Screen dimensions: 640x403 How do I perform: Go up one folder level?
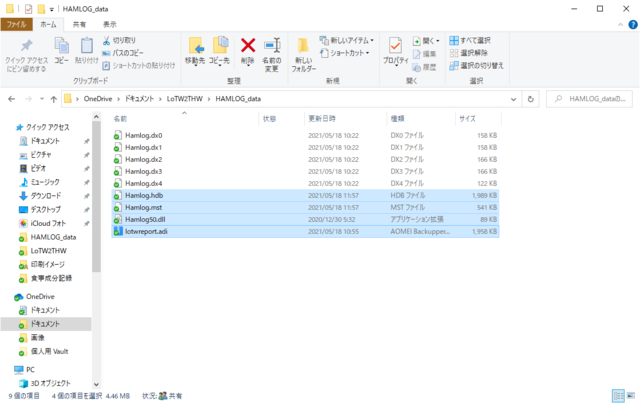point(53,99)
